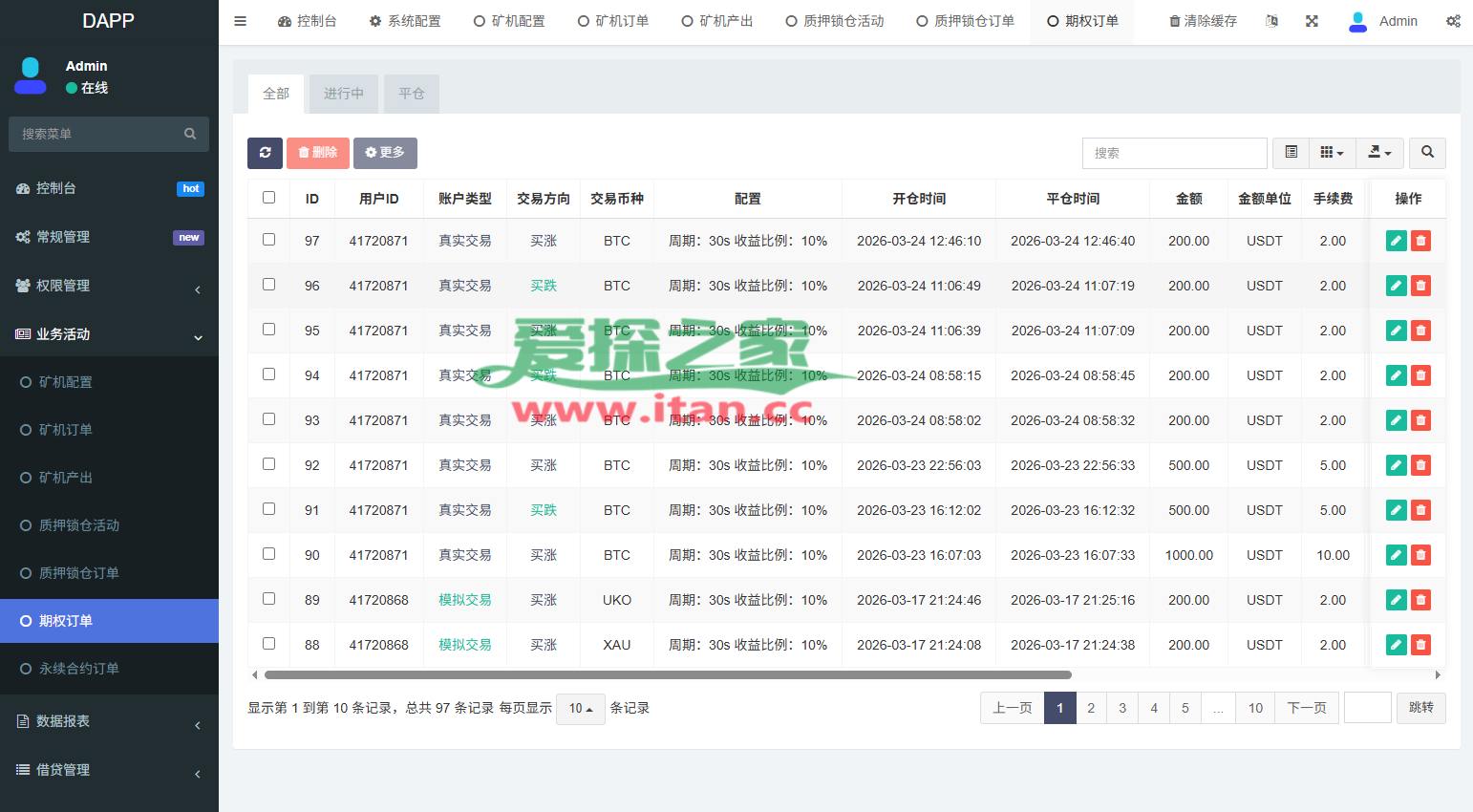Image resolution: width=1473 pixels, height=812 pixels.
Task: Click the magnifier advanced search button
Action: [1427, 153]
